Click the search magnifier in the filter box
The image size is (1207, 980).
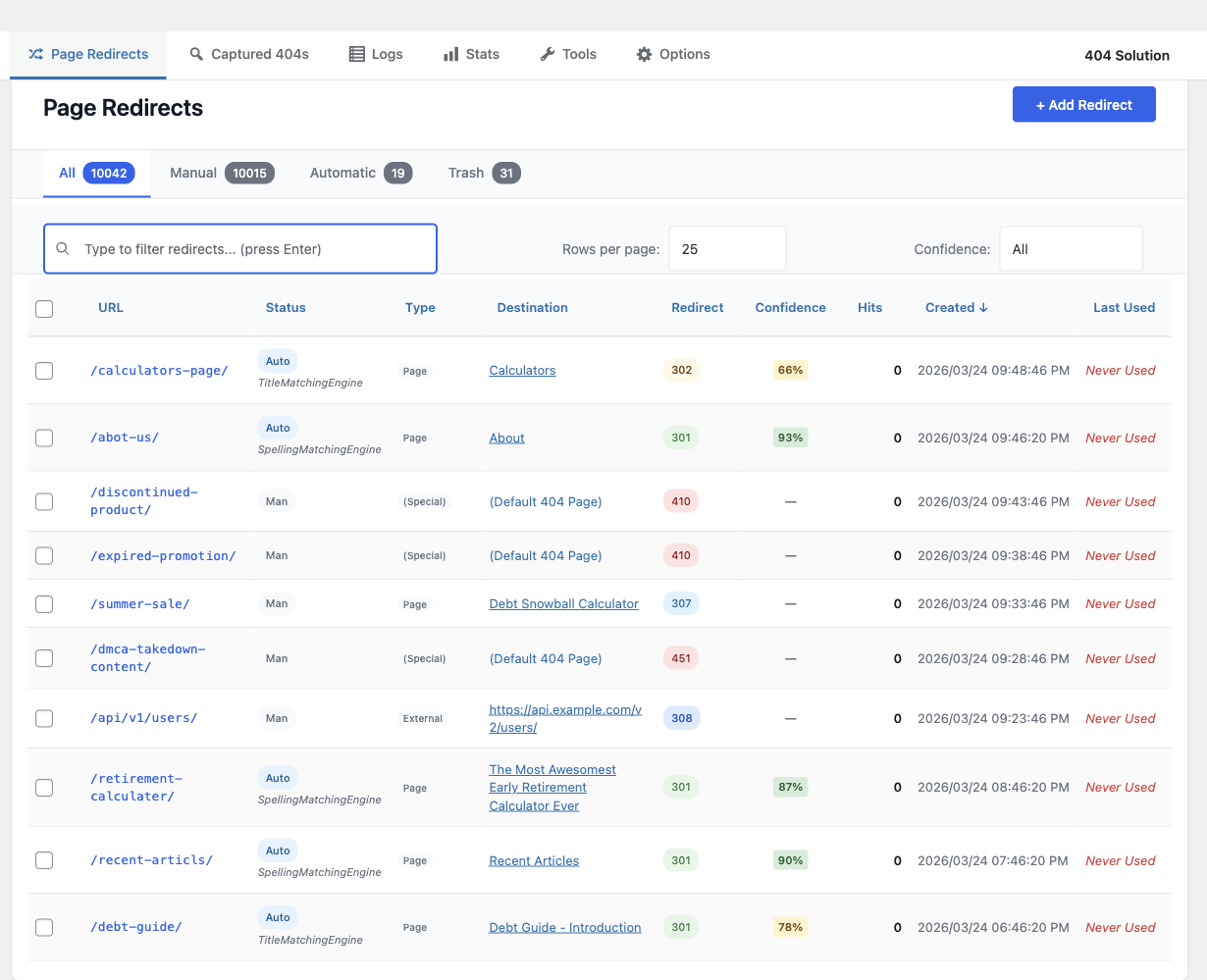pos(62,248)
